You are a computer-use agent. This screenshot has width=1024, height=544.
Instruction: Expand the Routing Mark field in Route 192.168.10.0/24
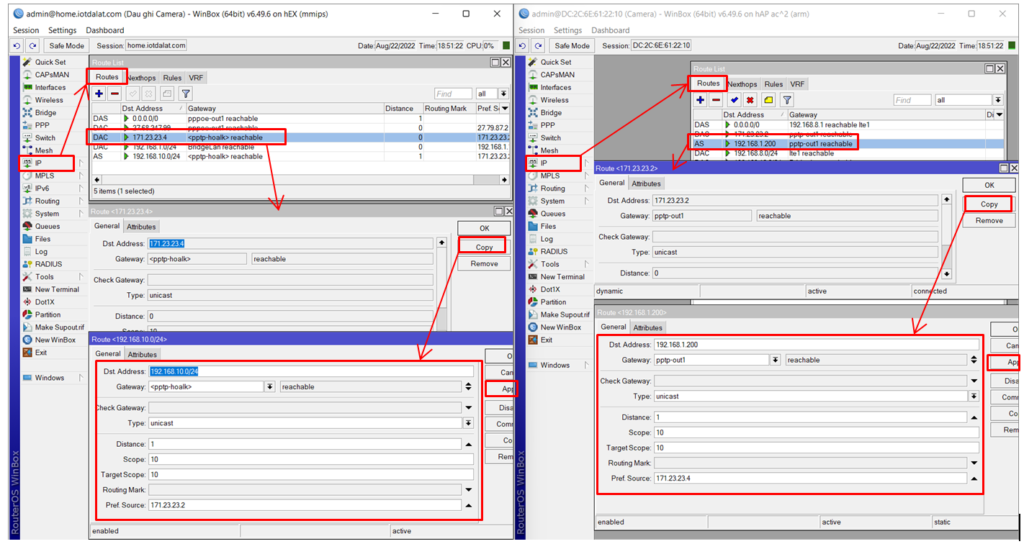(468, 490)
